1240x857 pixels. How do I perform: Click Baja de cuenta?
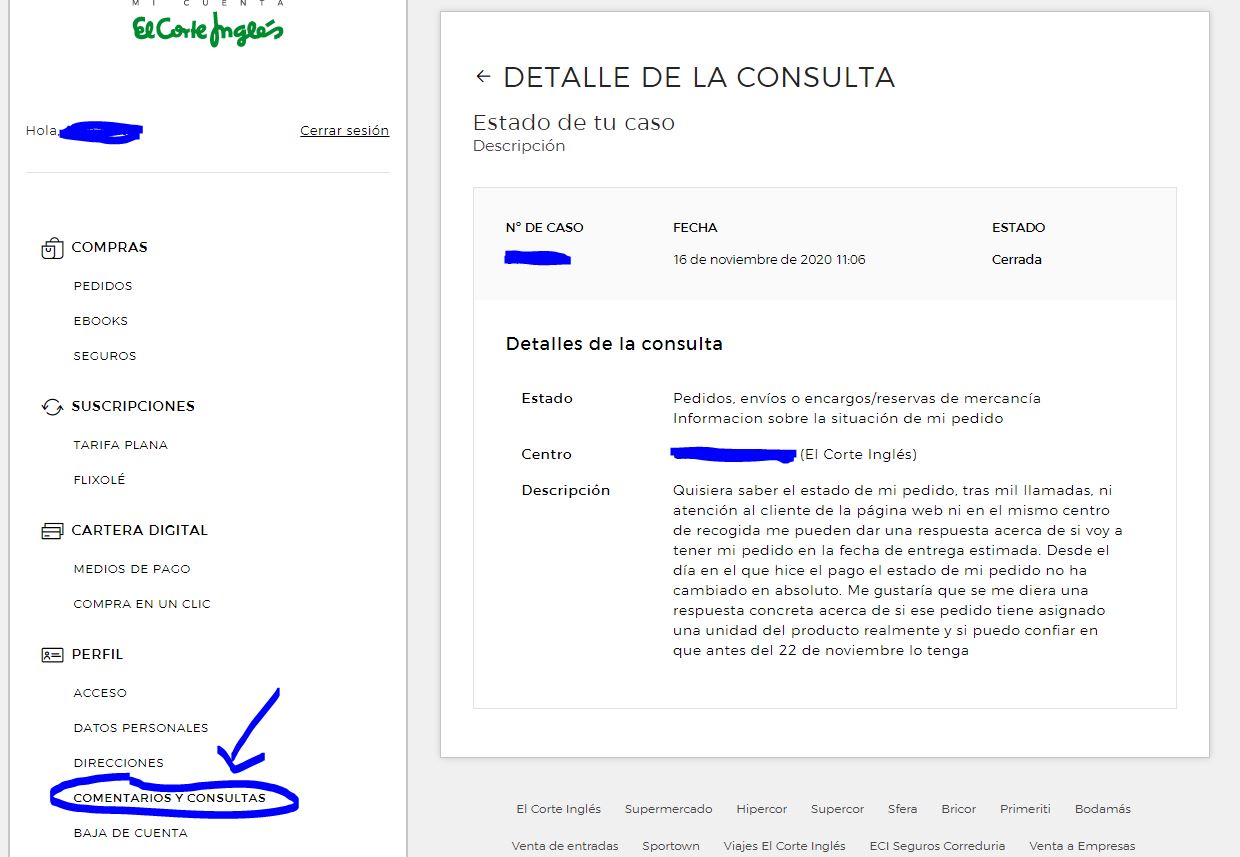[x=131, y=833]
